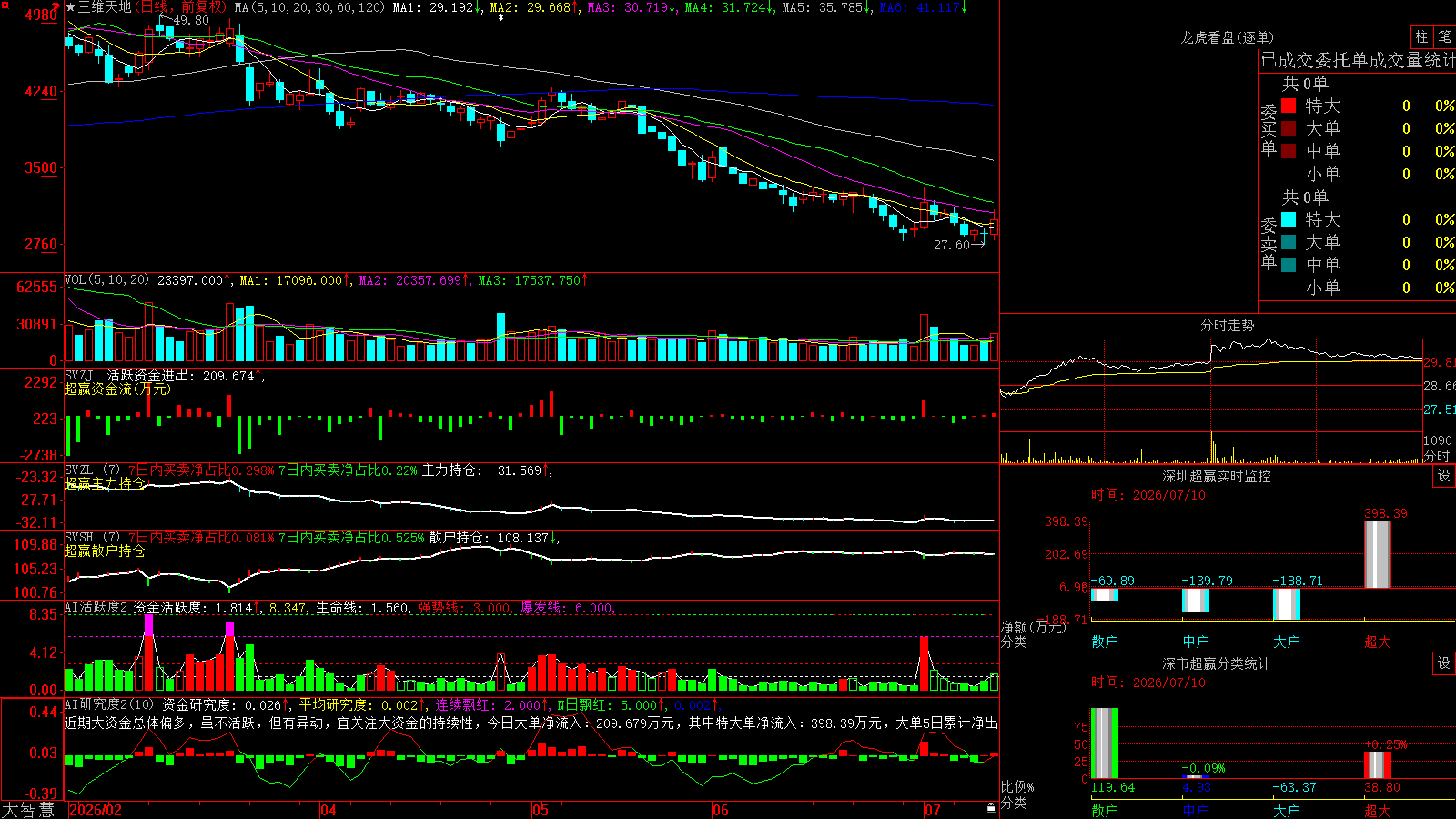This screenshot has height=819, width=1456.
Task: Click the 04 month marker on time axis
Action: [x=329, y=810]
